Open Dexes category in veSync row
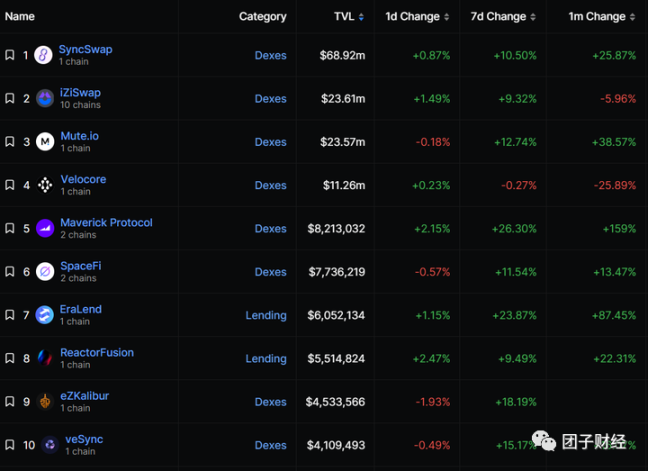Image resolution: width=648 pixels, height=471 pixels. (x=271, y=445)
